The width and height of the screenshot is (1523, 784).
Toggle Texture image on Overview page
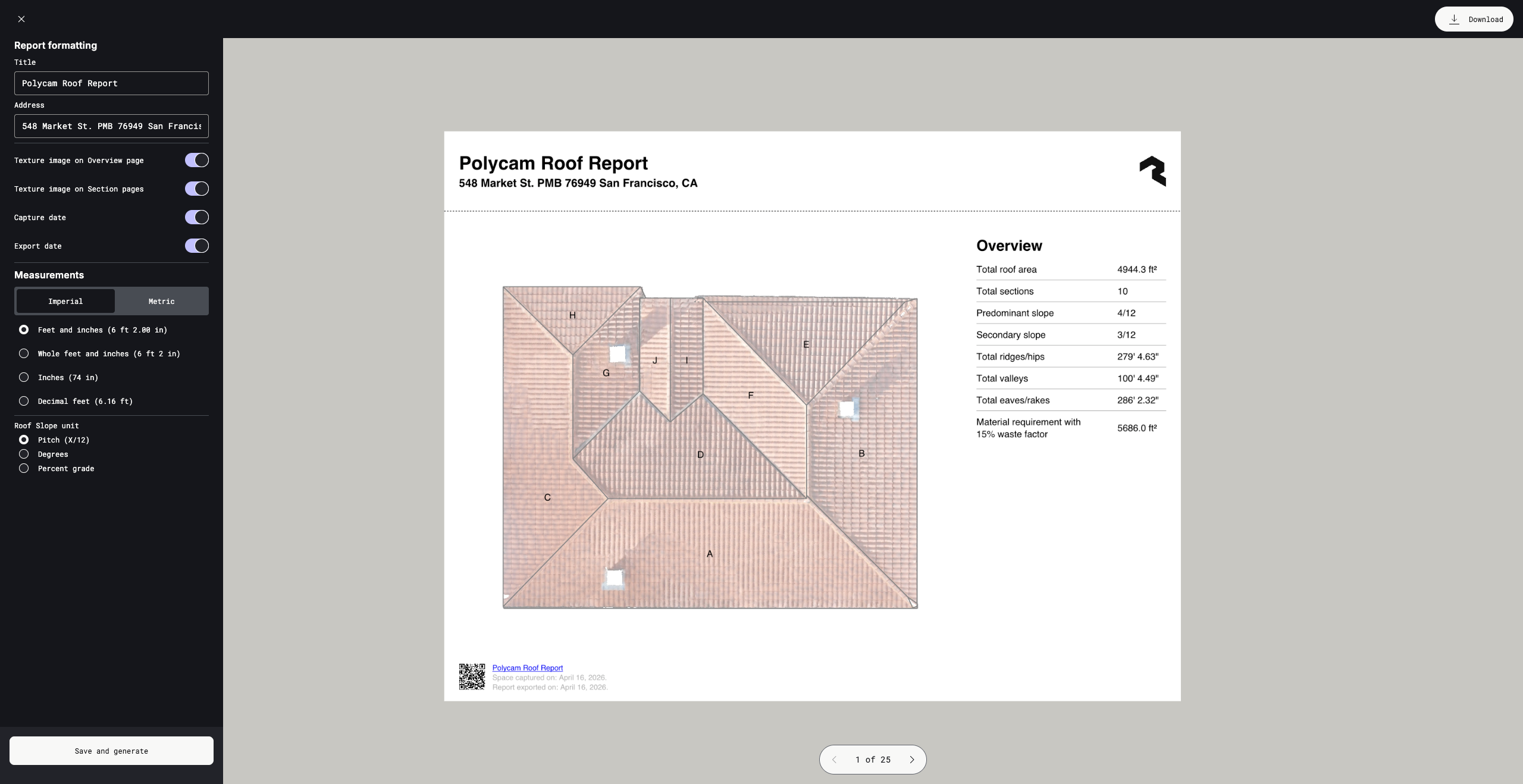[196, 160]
